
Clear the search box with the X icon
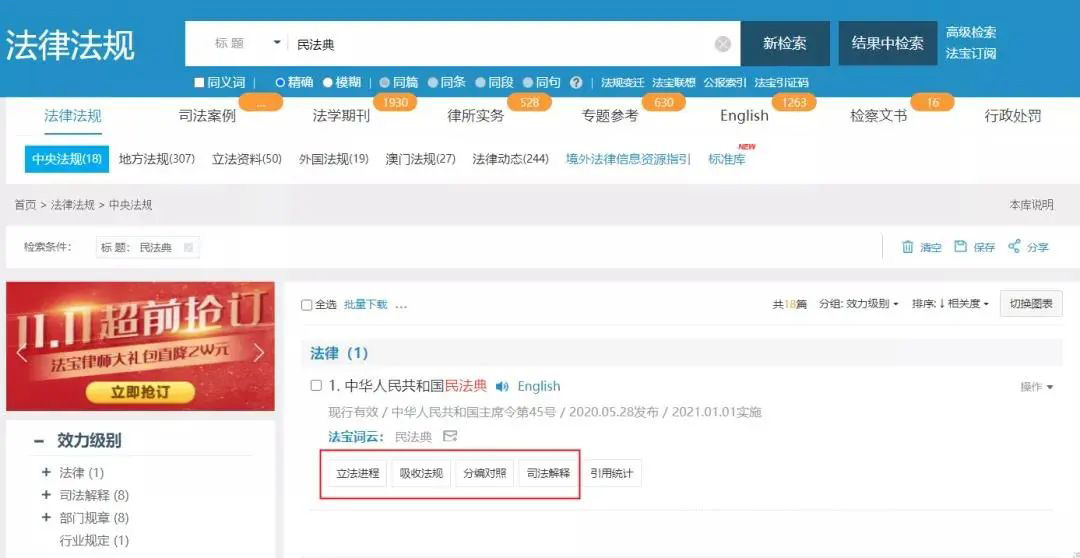(x=722, y=44)
